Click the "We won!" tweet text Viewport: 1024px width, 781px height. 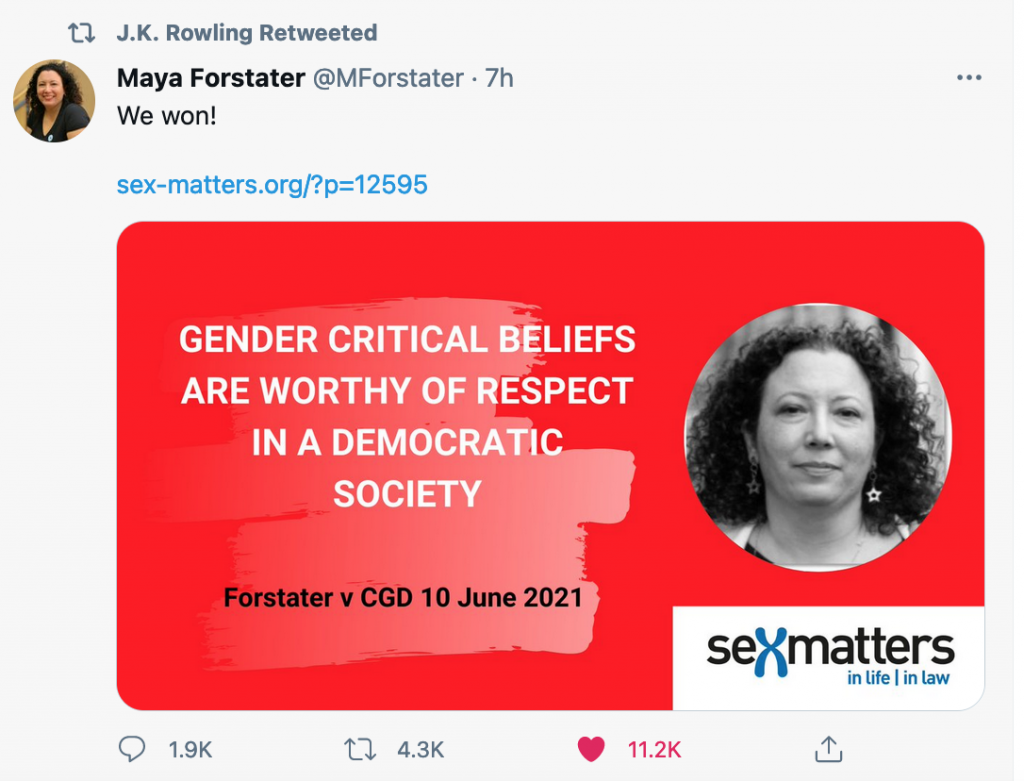pyautogui.click(x=166, y=115)
